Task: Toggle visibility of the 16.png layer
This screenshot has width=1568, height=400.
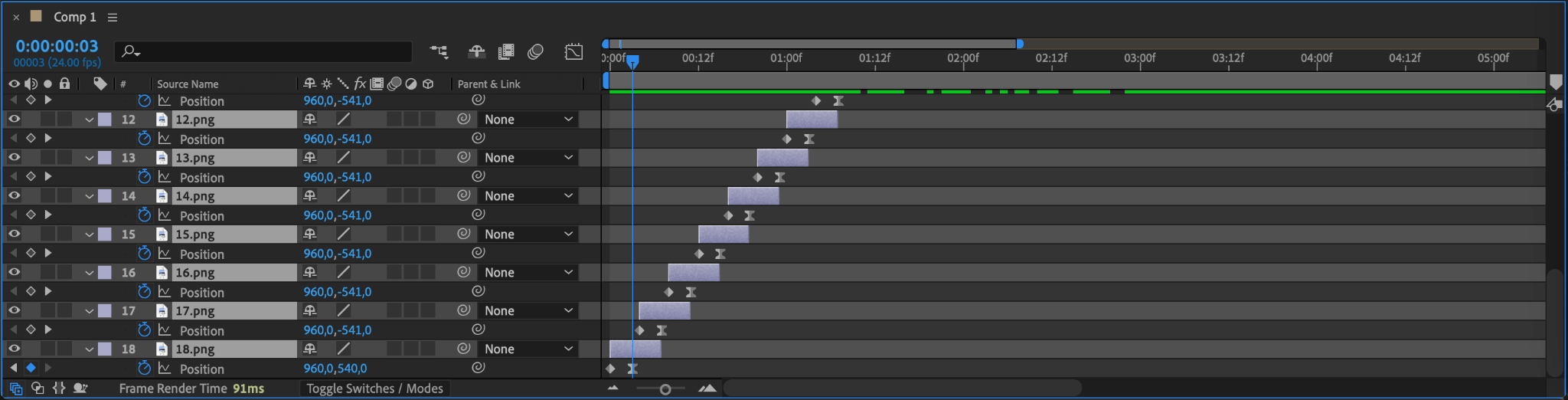Action: (x=15, y=272)
